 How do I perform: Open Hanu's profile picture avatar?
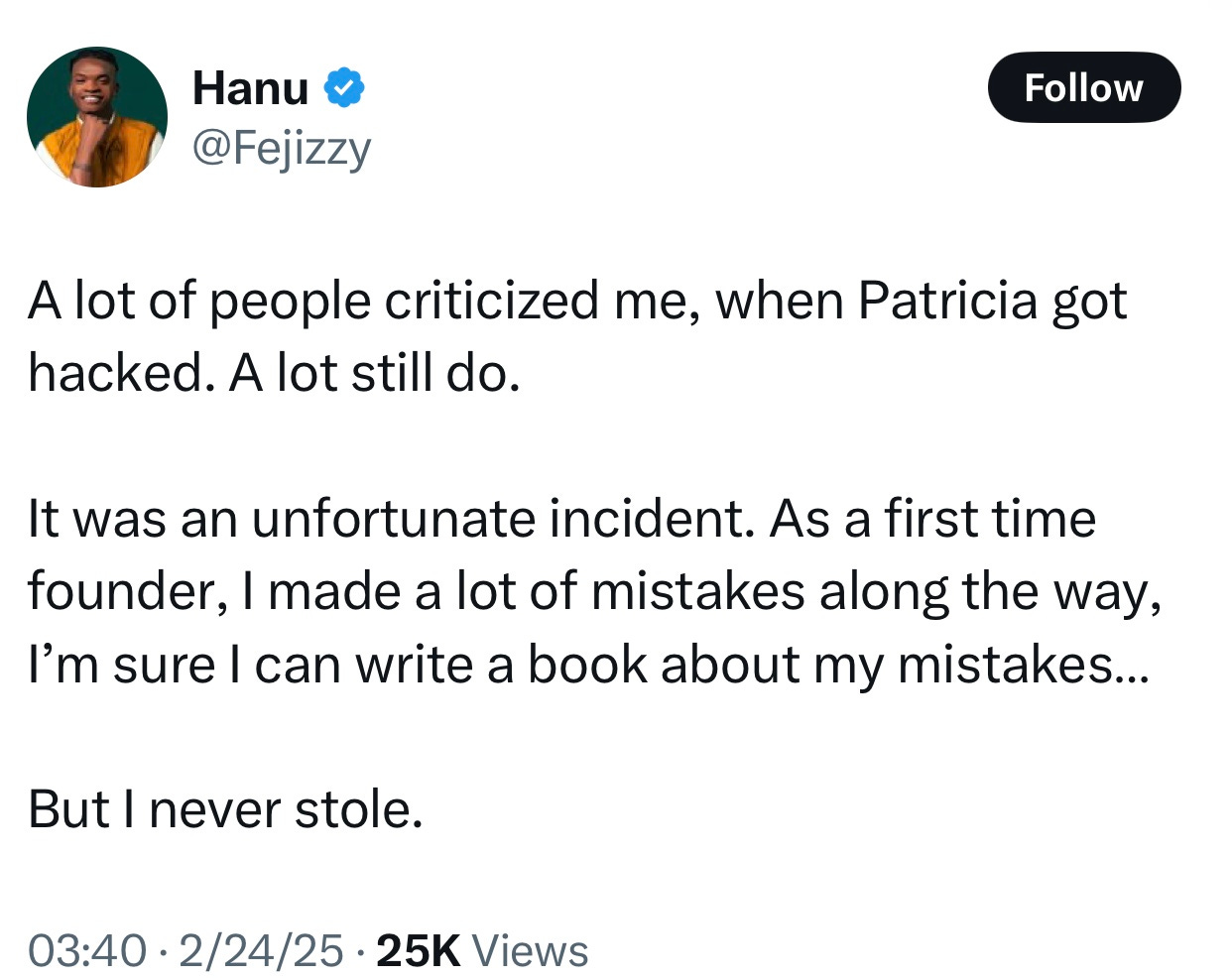pos(97,117)
